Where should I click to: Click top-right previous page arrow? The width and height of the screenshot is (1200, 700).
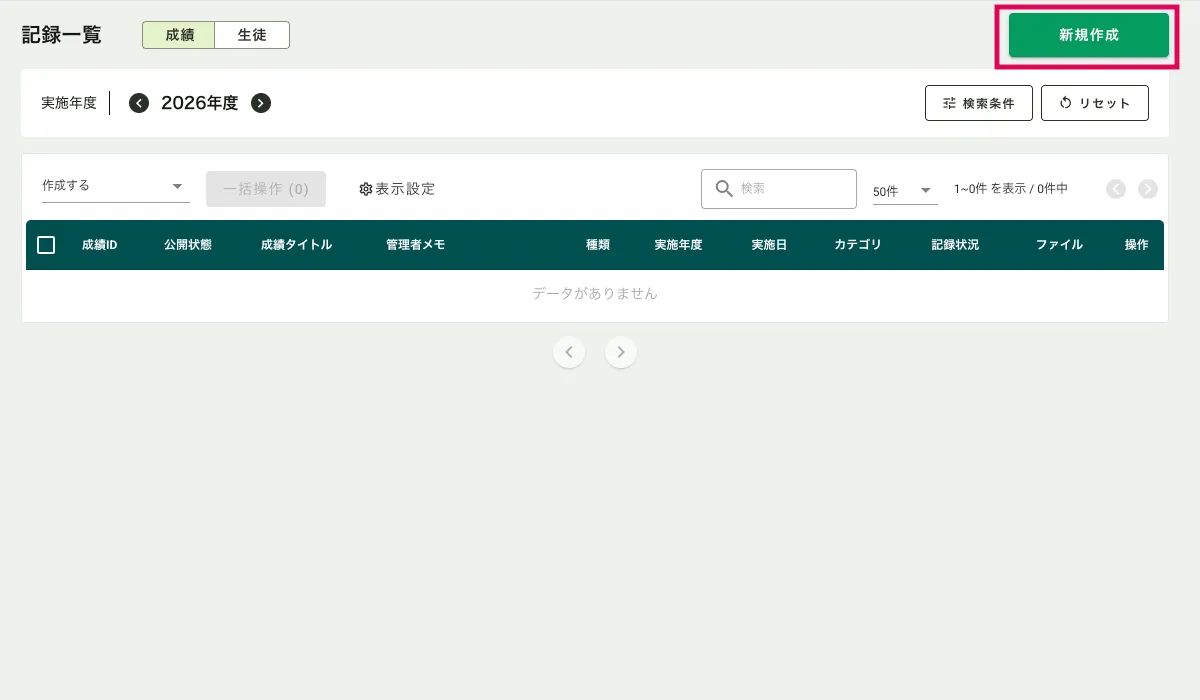[x=1116, y=189]
